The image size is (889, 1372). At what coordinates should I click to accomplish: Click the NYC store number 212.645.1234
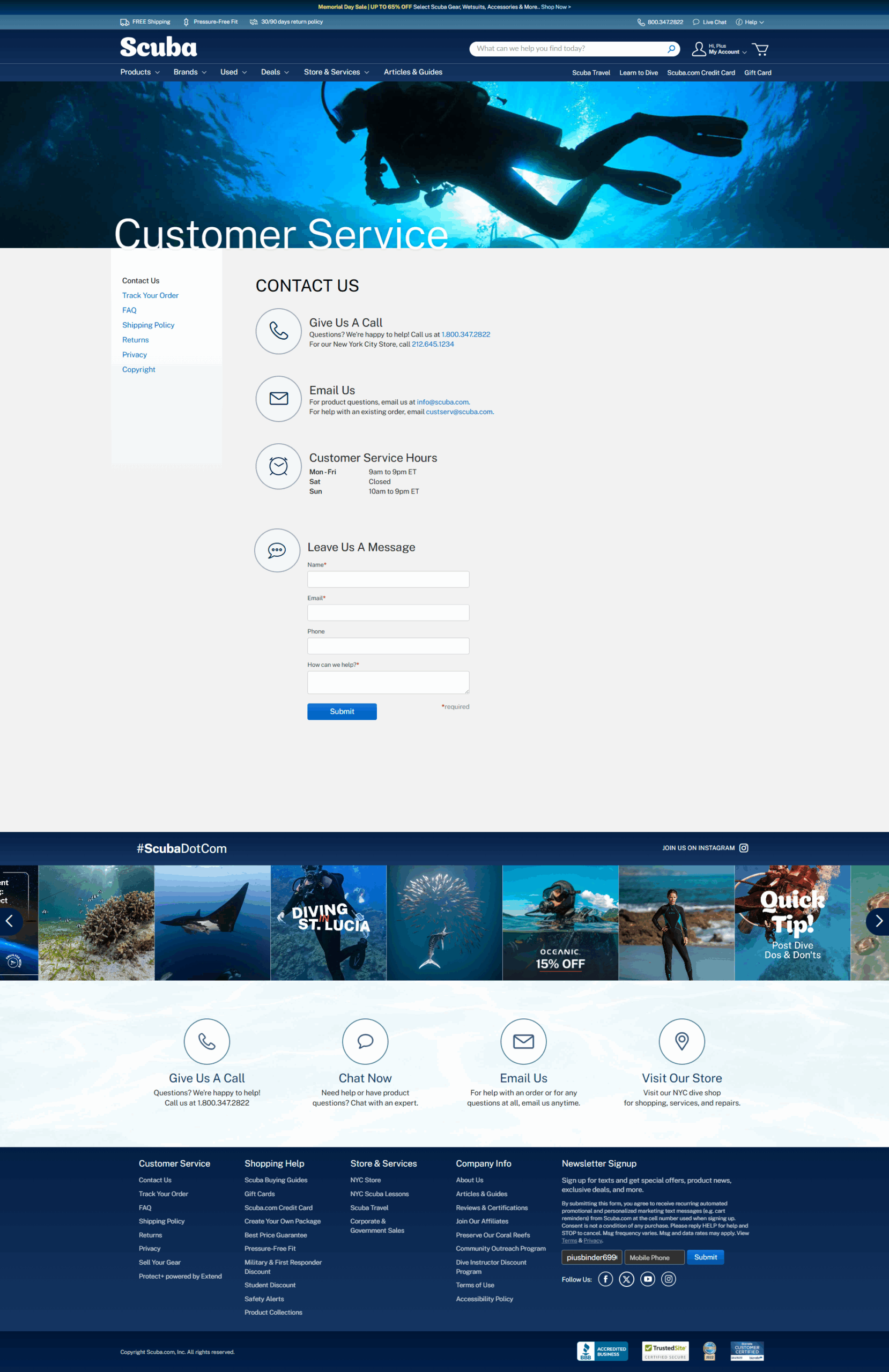click(433, 344)
